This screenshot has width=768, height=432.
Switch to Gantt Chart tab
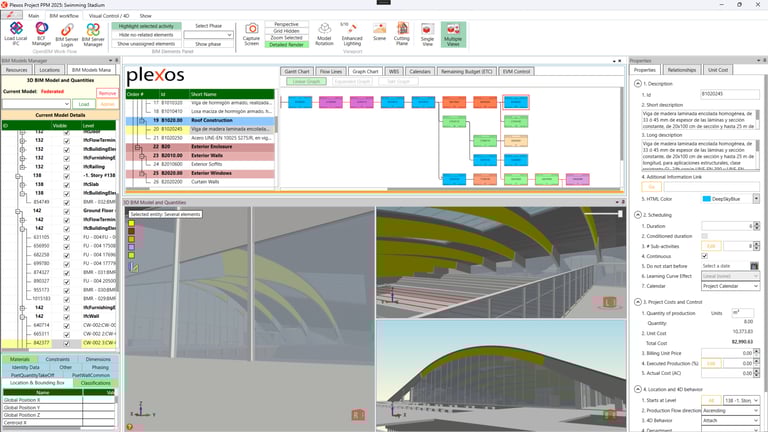click(297, 72)
